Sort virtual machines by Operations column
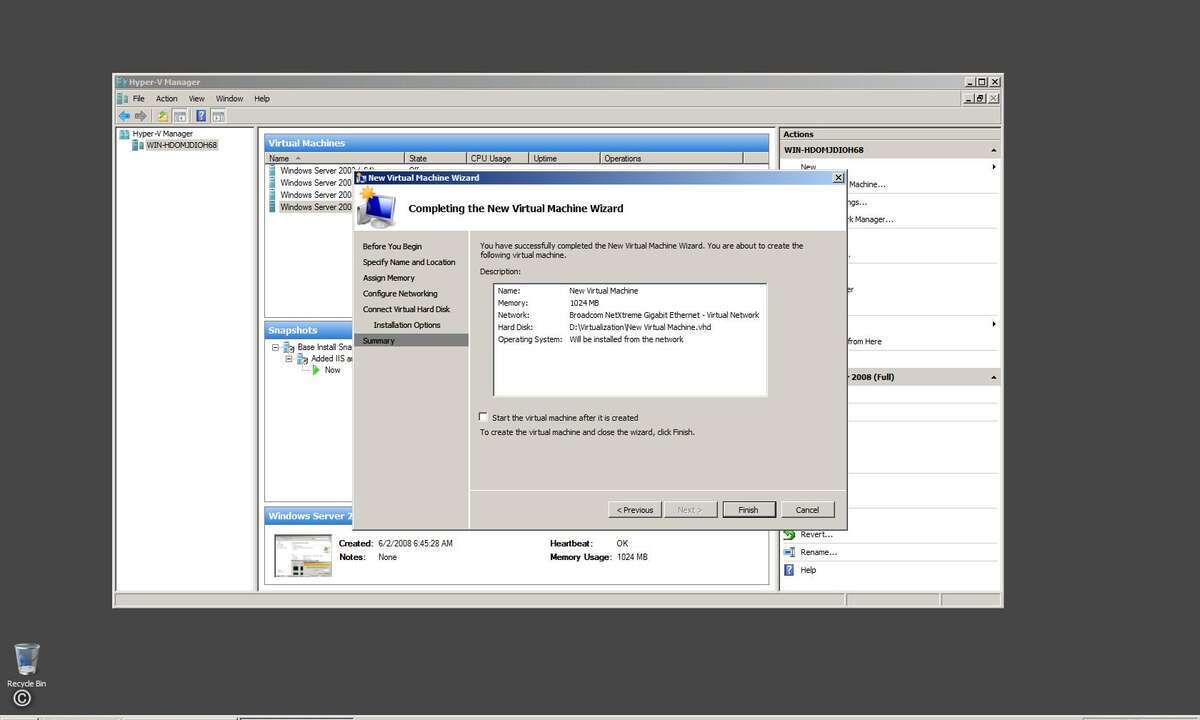1200x720 pixels. click(671, 158)
